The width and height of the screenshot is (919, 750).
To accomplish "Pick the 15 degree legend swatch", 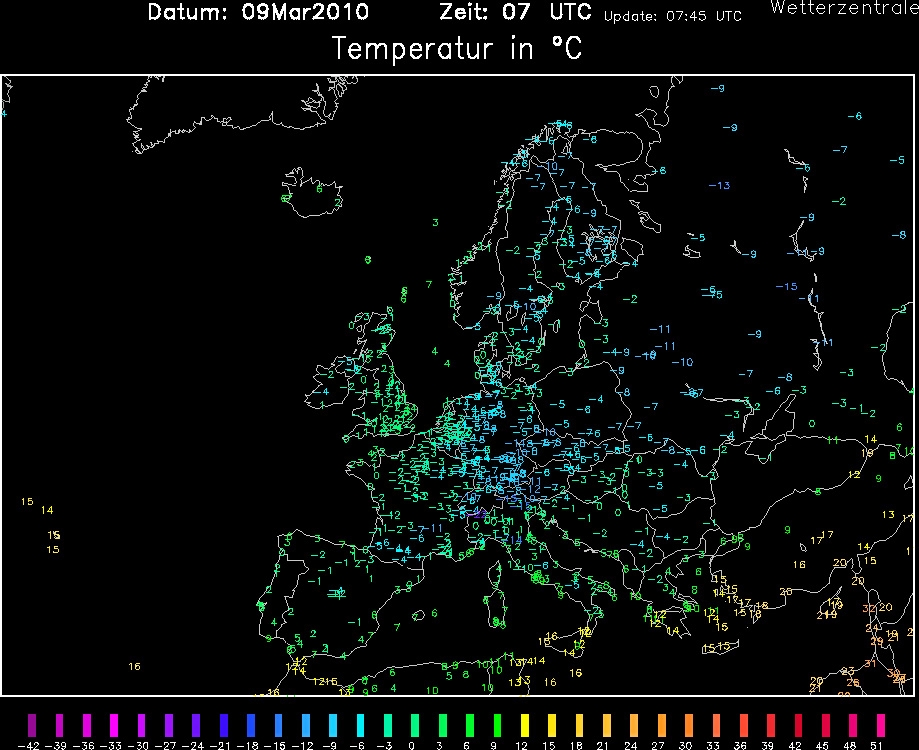I will (x=552, y=725).
